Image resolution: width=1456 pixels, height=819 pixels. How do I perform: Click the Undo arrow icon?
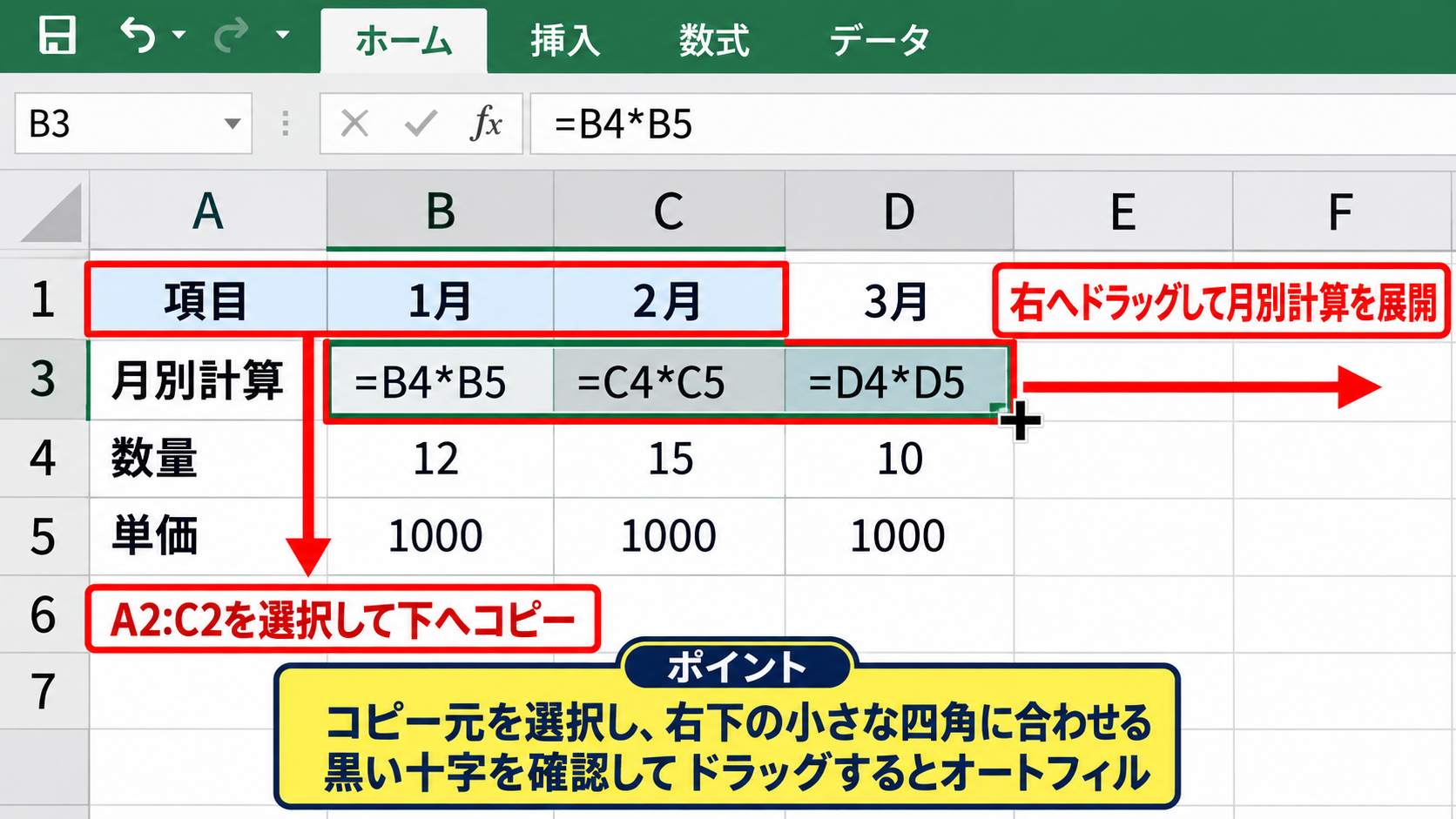[138, 36]
